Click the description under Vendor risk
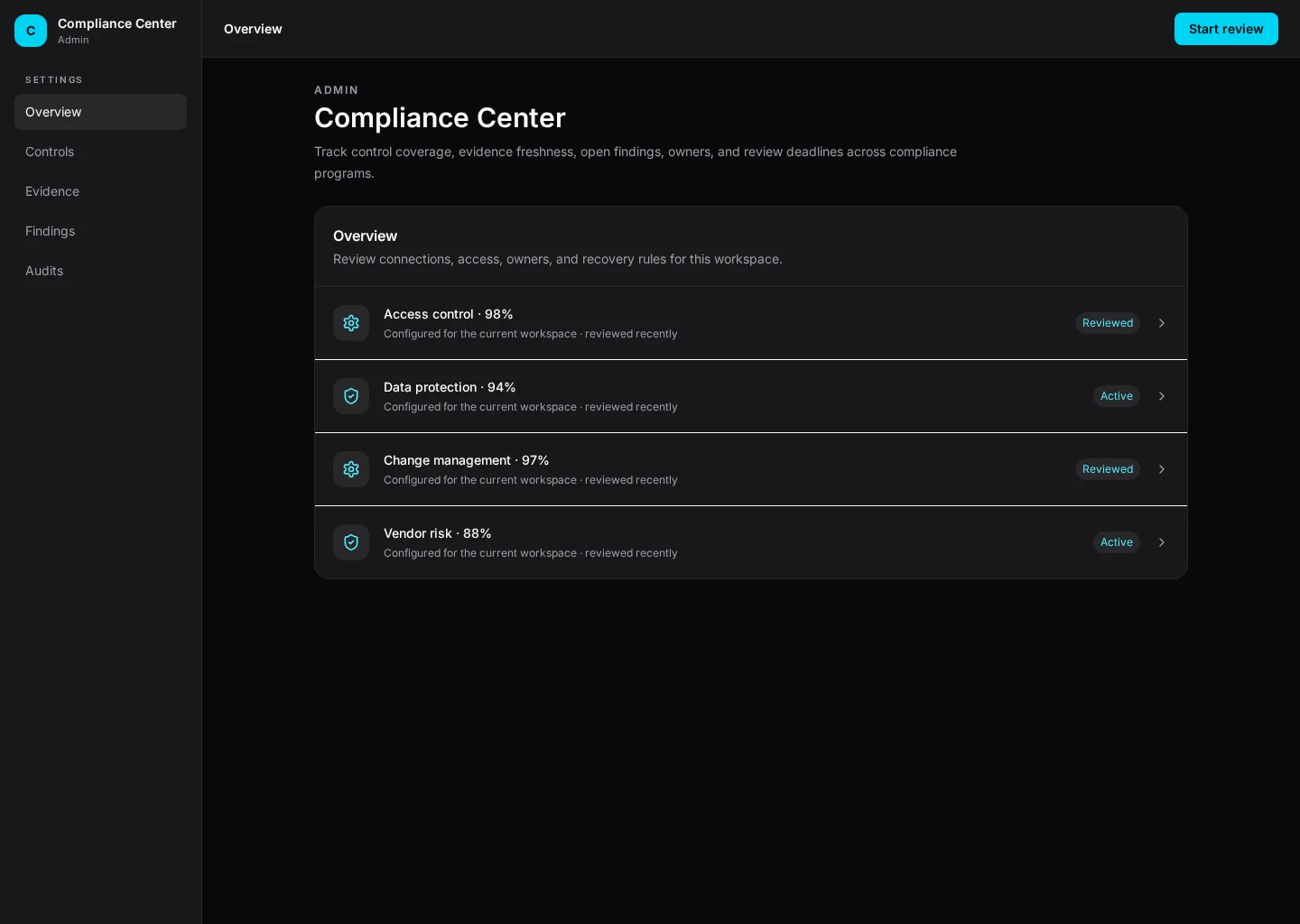The image size is (1300, 924). tap(531, 553)
